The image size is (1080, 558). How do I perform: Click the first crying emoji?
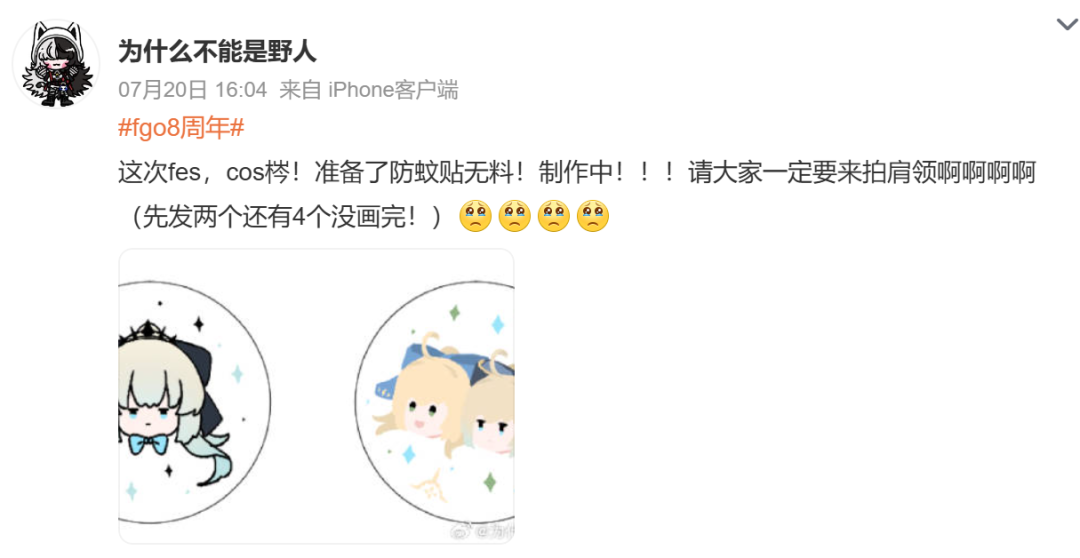476,216
